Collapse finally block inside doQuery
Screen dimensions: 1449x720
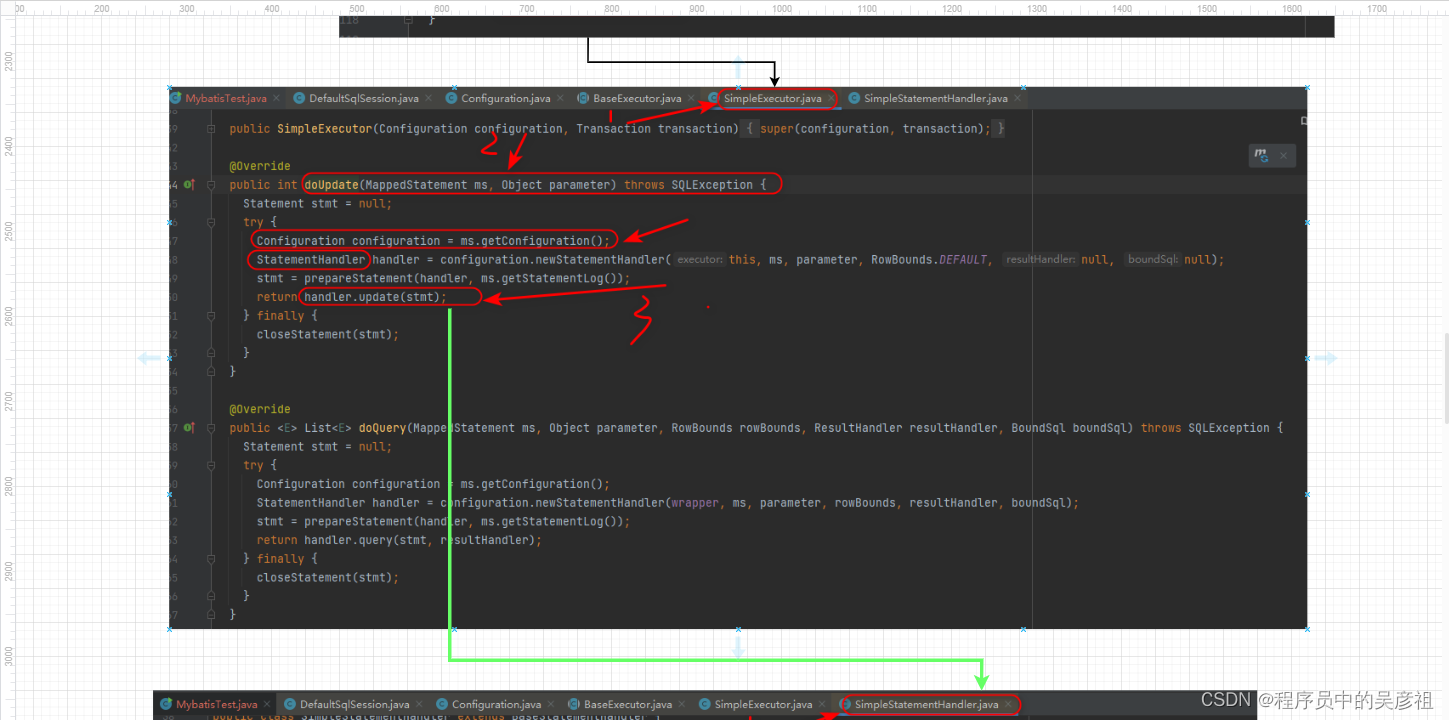tap(211, 558)
